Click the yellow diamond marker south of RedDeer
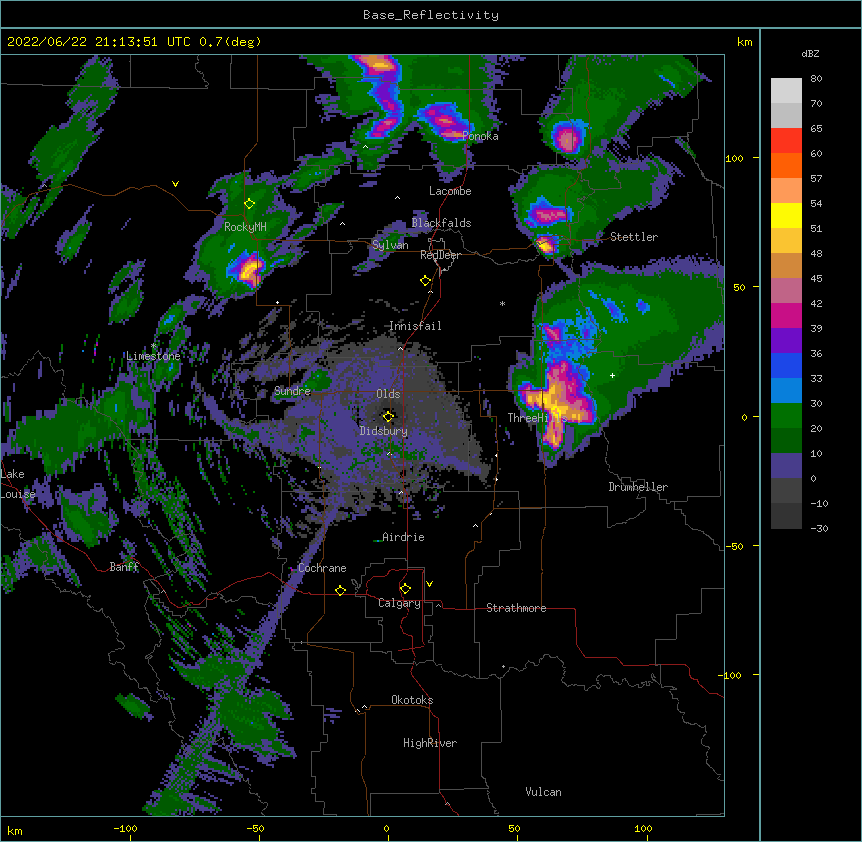862x842 pixels. pyautogui.click(x=426, y=281)
